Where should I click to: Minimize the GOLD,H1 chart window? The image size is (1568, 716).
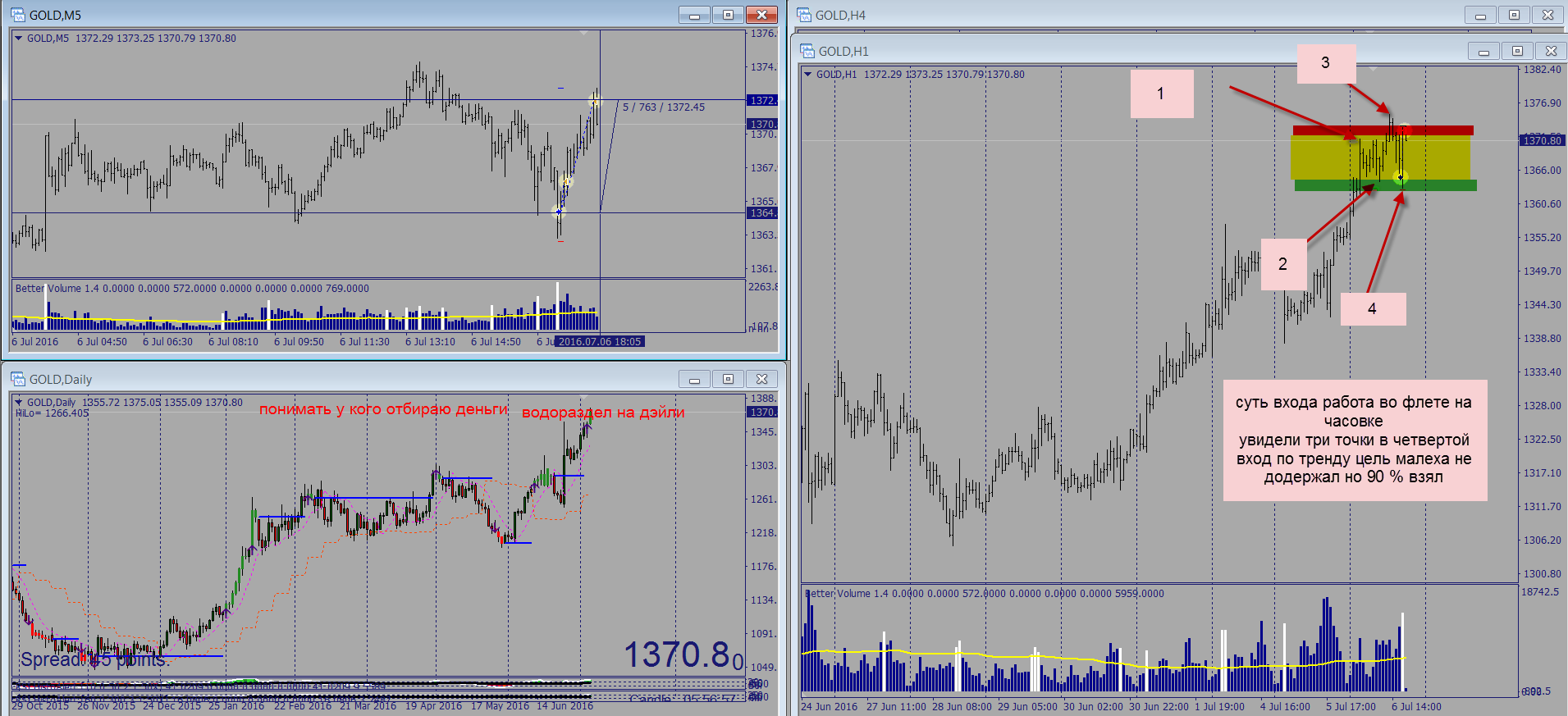(x=1484, y=51)
